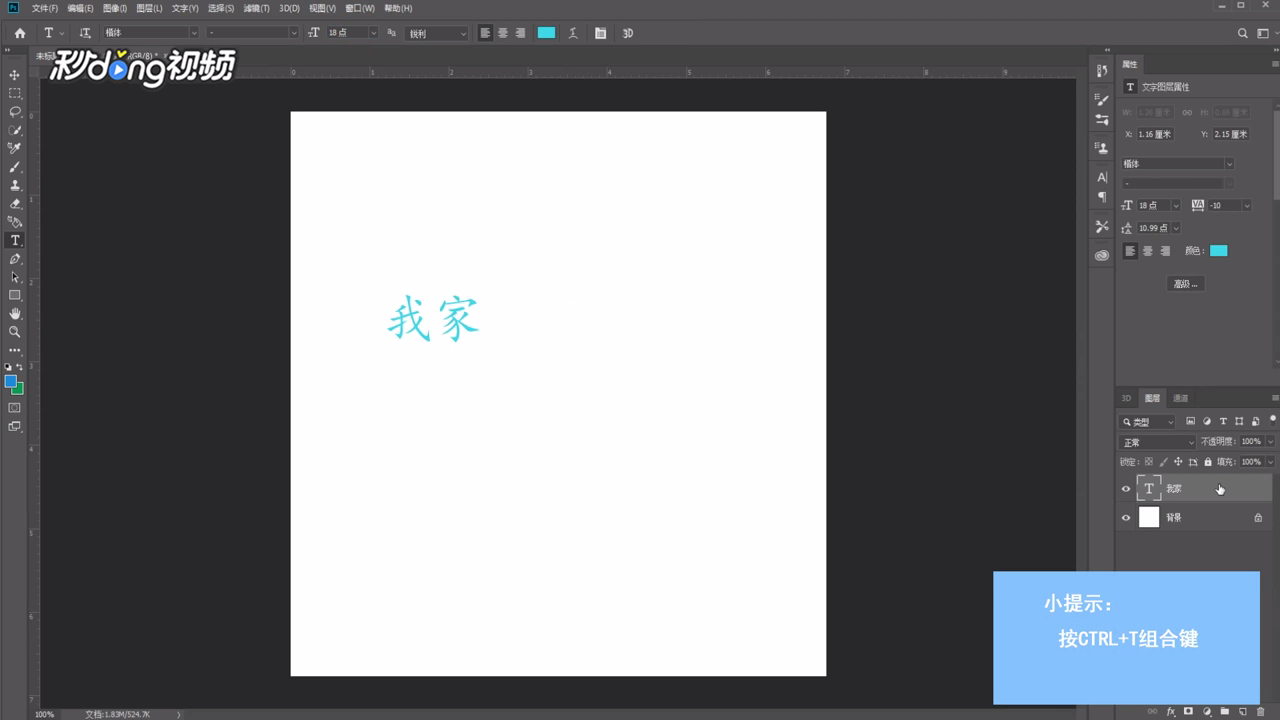This screenshot has width=1280, height=720.
Task: Pick the Hand tool
Action: click(x=14, y=311)
